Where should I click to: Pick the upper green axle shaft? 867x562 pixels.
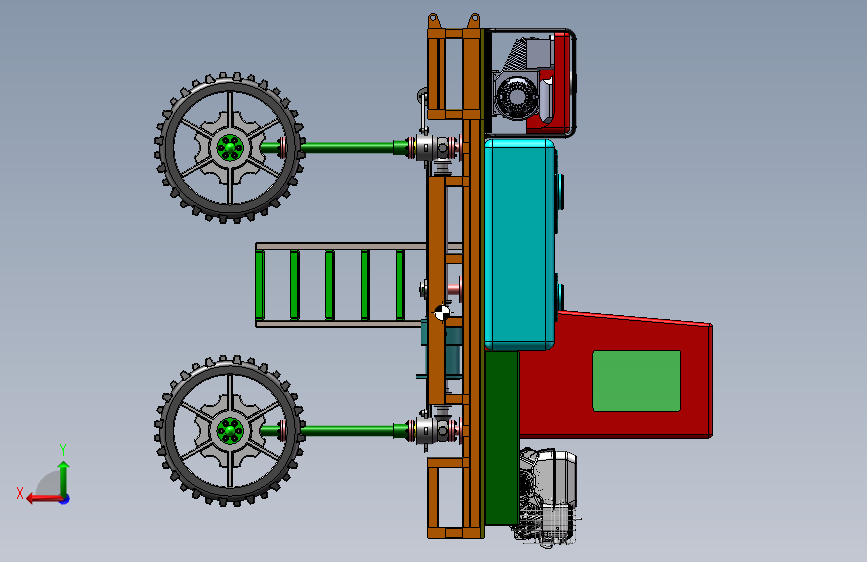pos(346,148)
